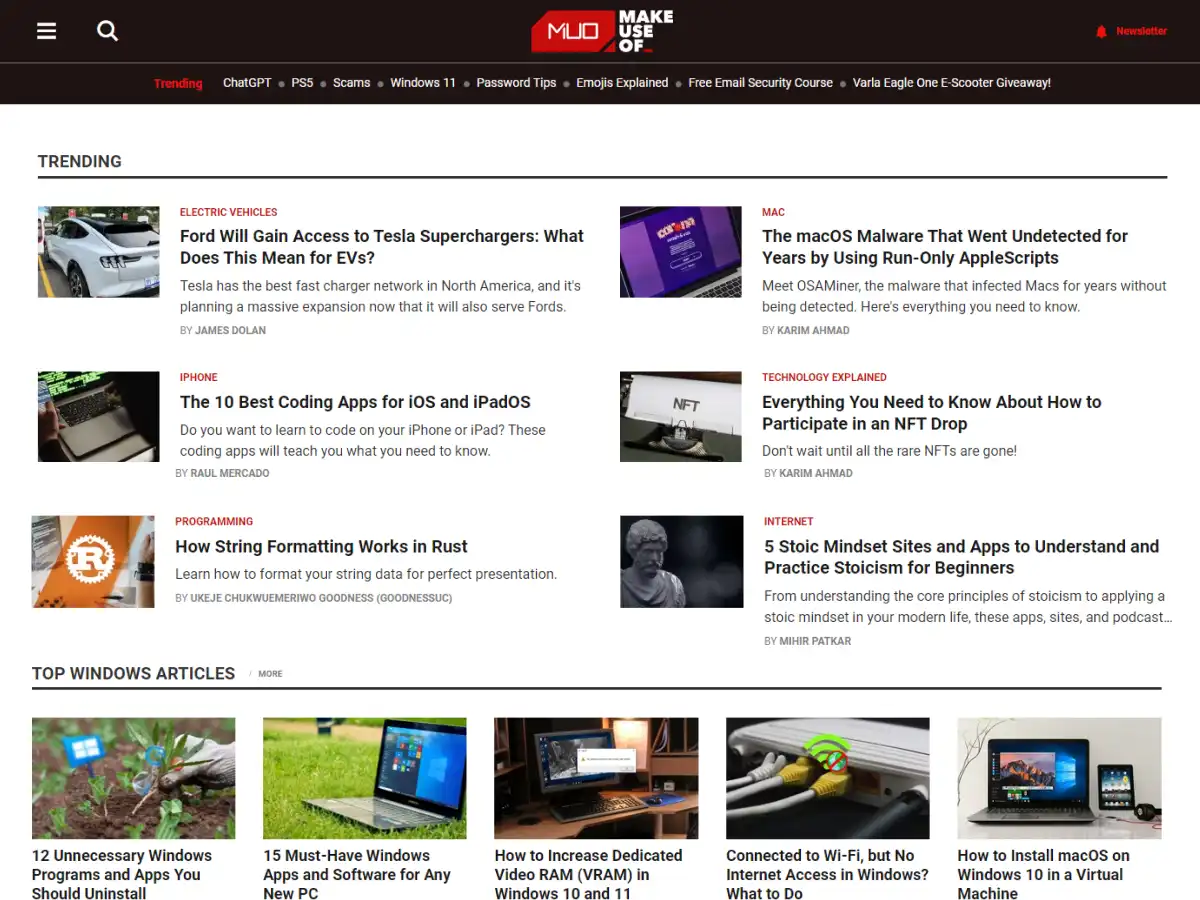This screenshot has width=1200, height=900.
Task: Click the purple laptop malware thumbnail
Action: 681,252
